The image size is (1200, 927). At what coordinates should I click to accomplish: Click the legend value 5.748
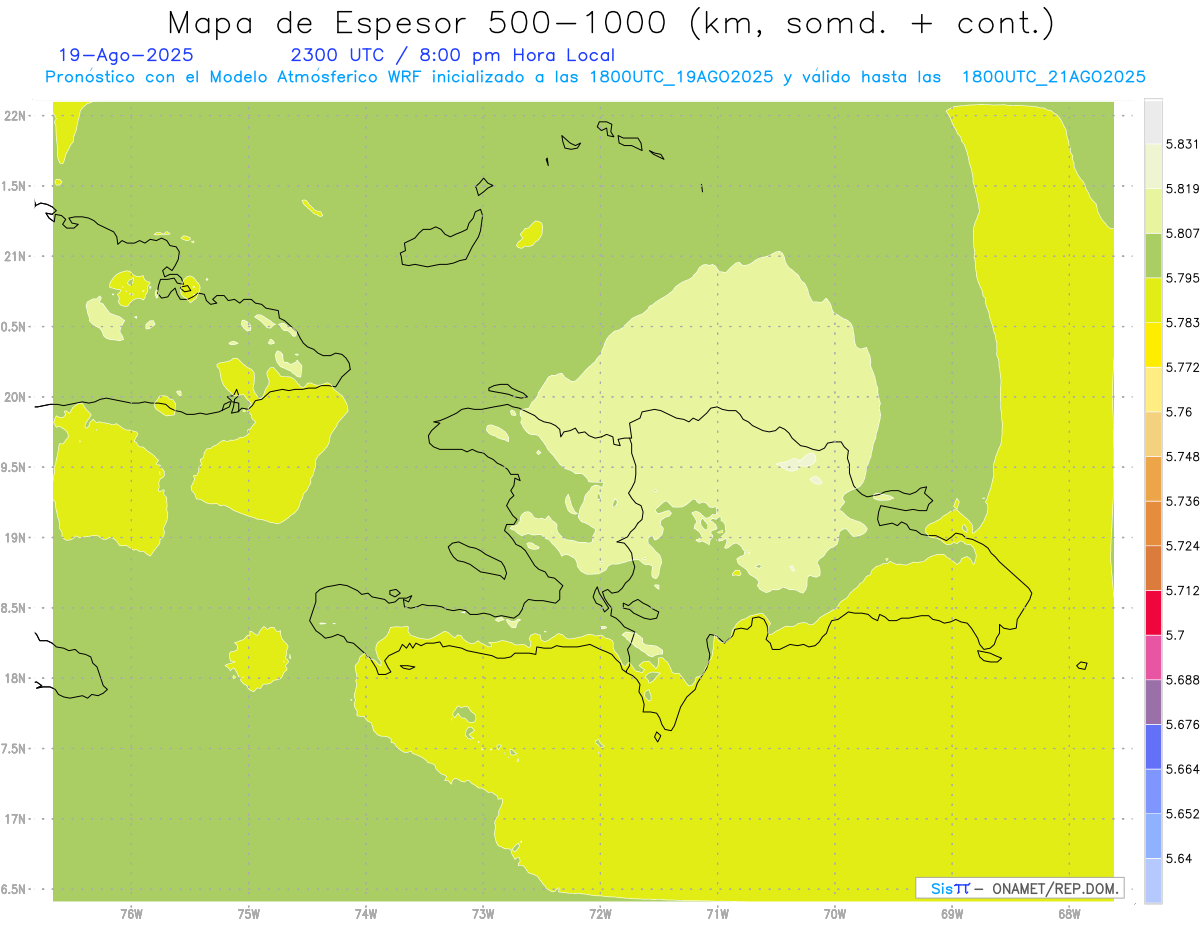[x=1182, y=456]
